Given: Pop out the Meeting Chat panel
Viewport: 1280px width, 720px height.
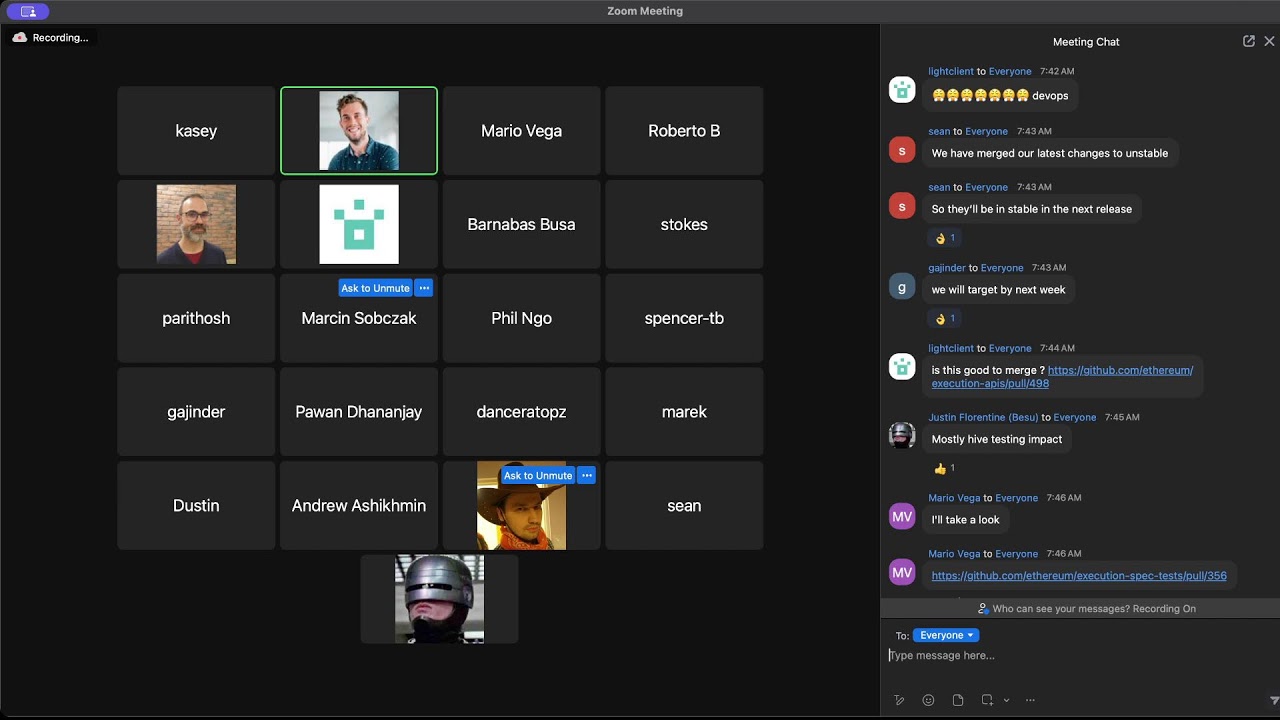Looking at the screenshot, I should pyautogui.click(x=1249, y=41).
